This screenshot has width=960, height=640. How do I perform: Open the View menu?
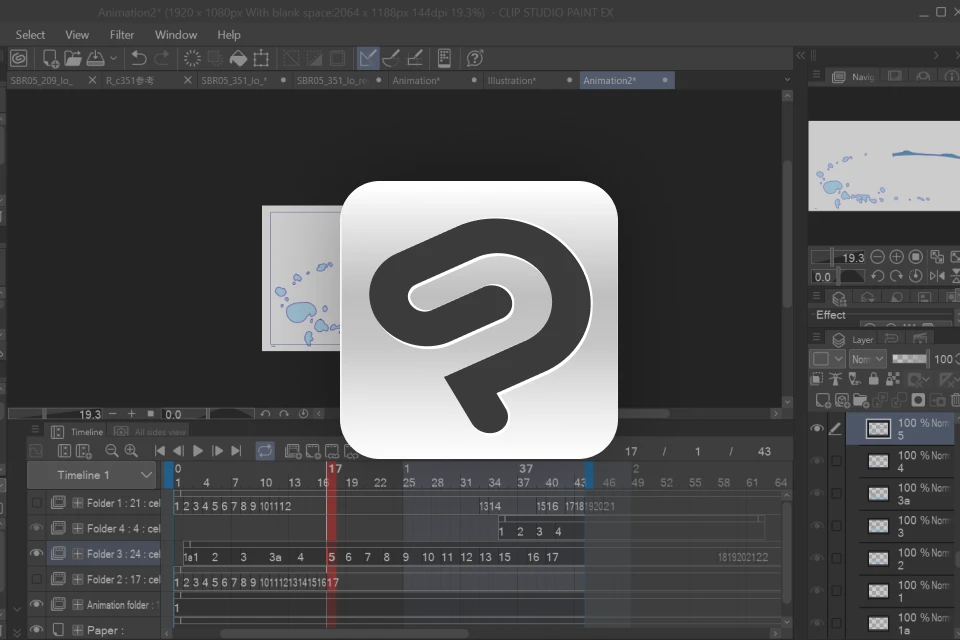point(77,35)
